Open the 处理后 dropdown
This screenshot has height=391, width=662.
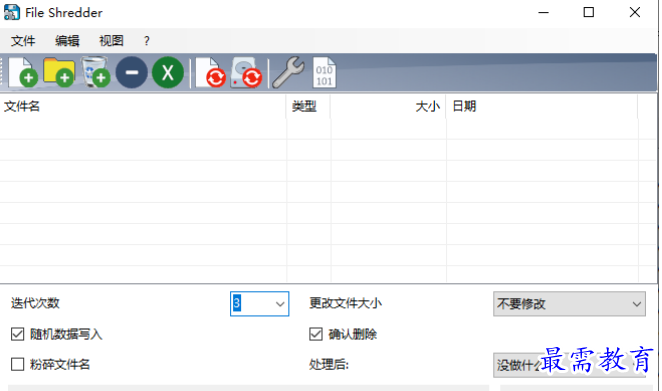tap(569, 365)
